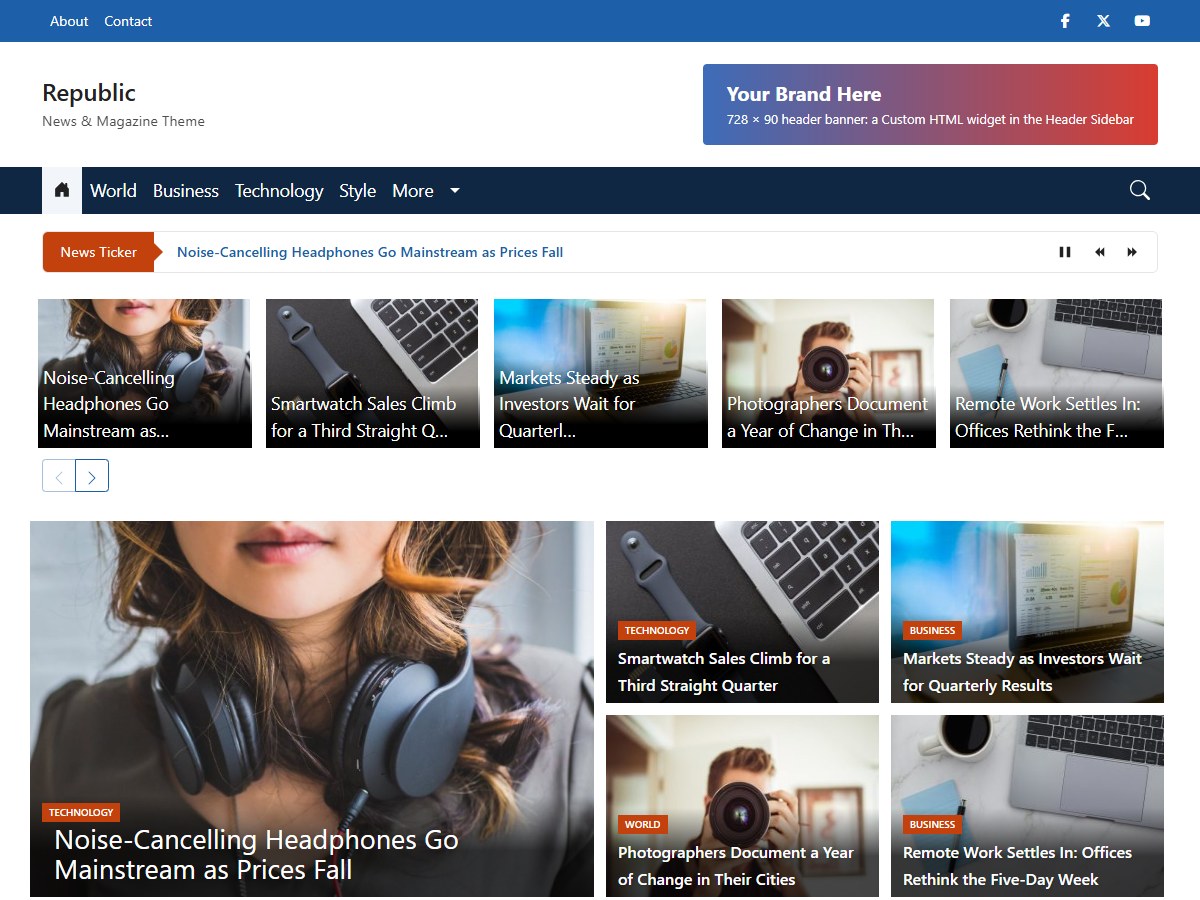
Task: Follow the About link in top bar
Action: click(69, 21)
